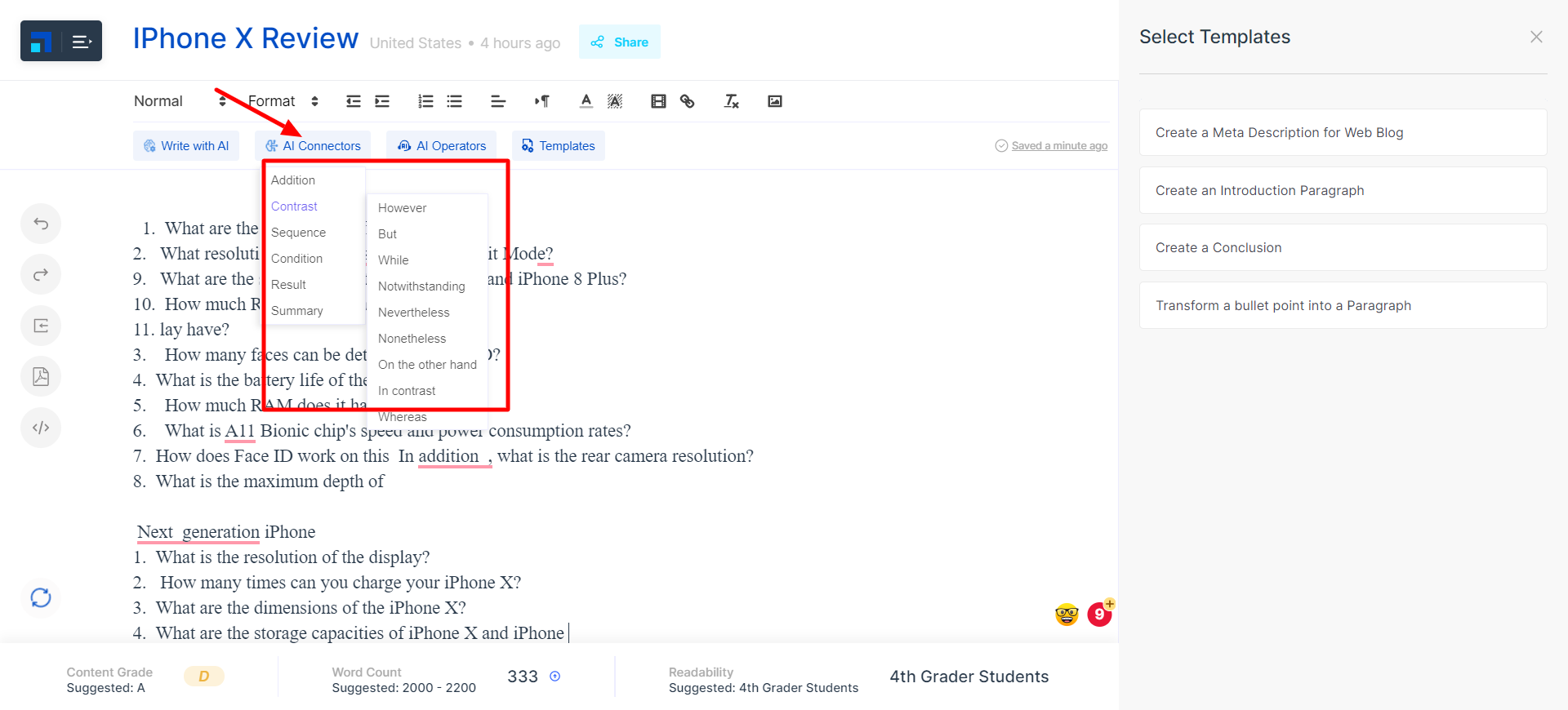Insert On the other hand connector
Screen dimensions: 1568x710
(x=427, y=365)
